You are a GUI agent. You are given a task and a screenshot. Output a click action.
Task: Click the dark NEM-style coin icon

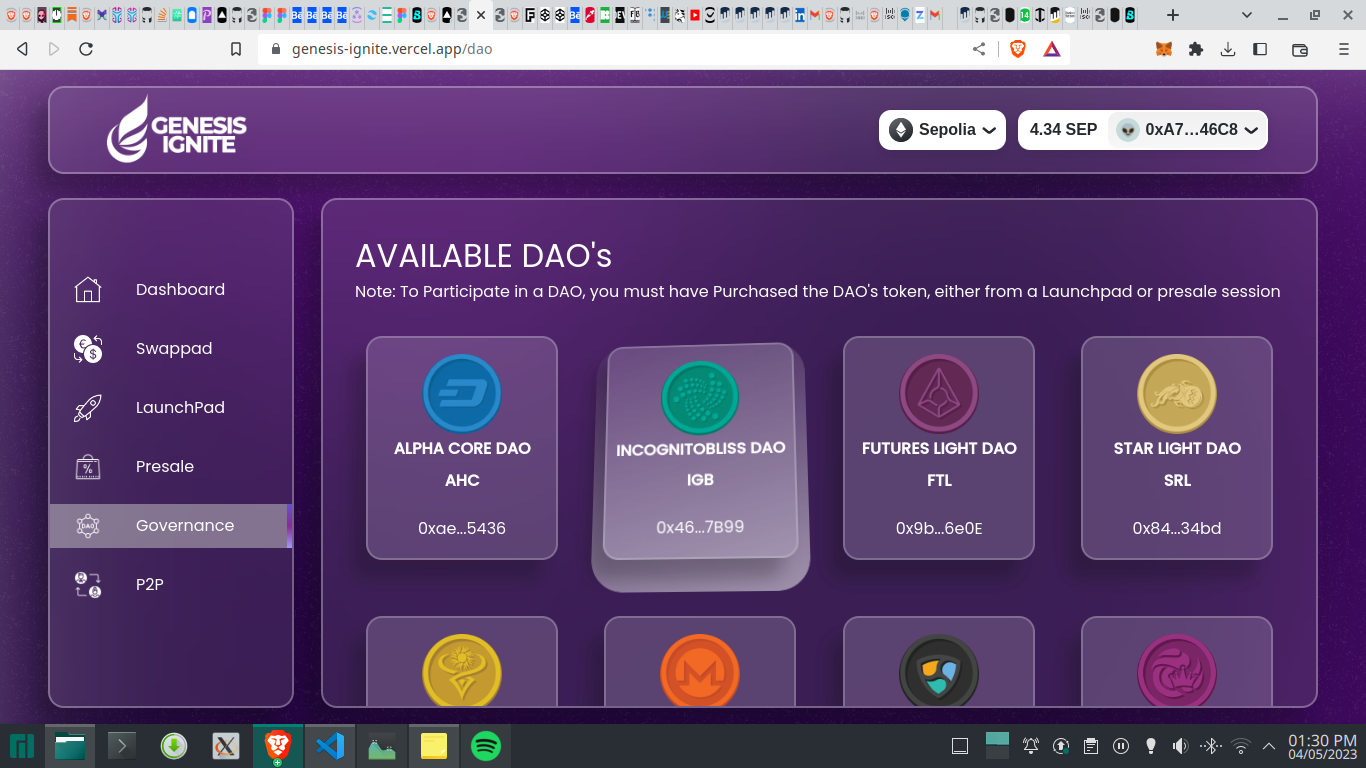[x=939, y=672]
